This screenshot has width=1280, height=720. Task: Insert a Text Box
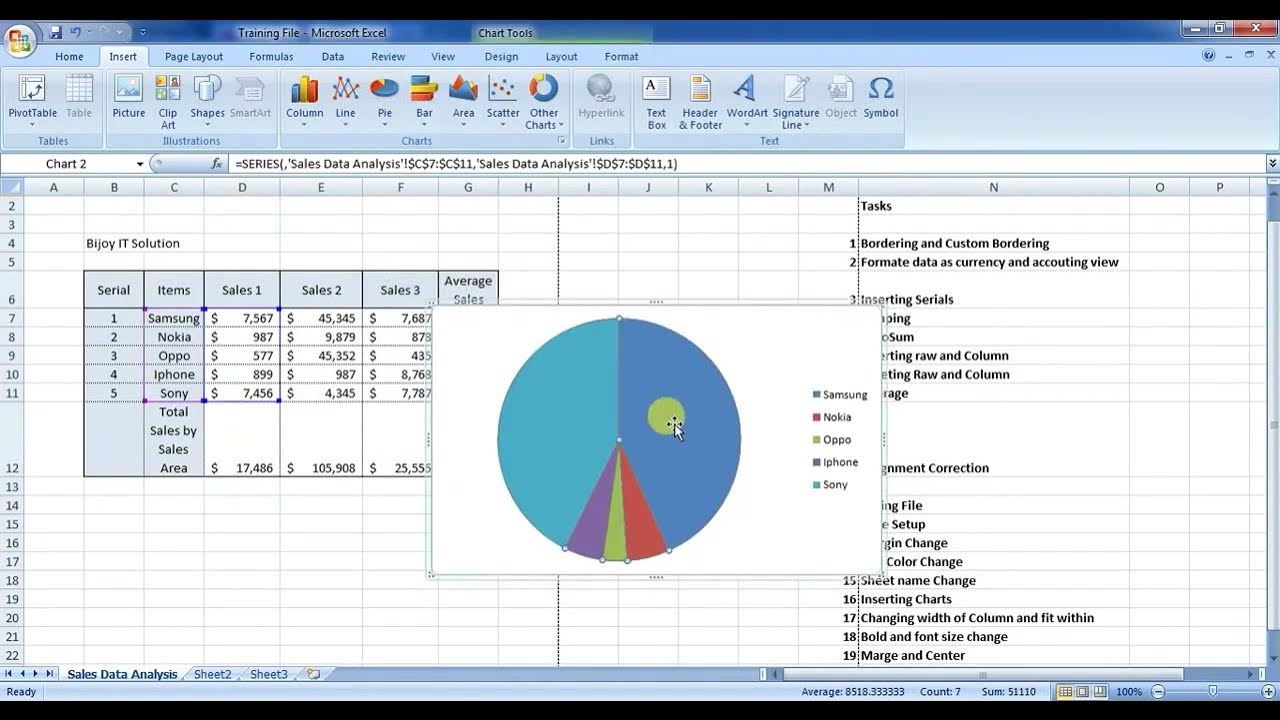click(x=656, y=101)
